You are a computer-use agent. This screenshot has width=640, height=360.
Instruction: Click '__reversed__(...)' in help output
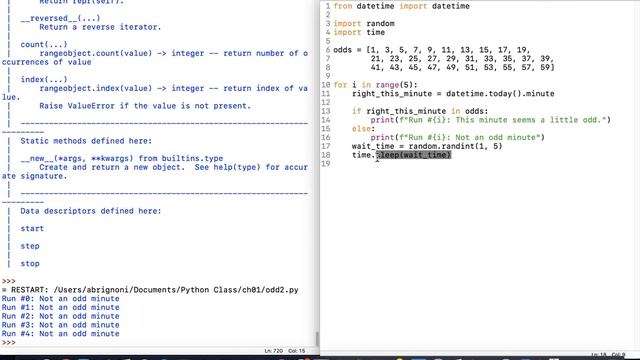coord(60,18)
